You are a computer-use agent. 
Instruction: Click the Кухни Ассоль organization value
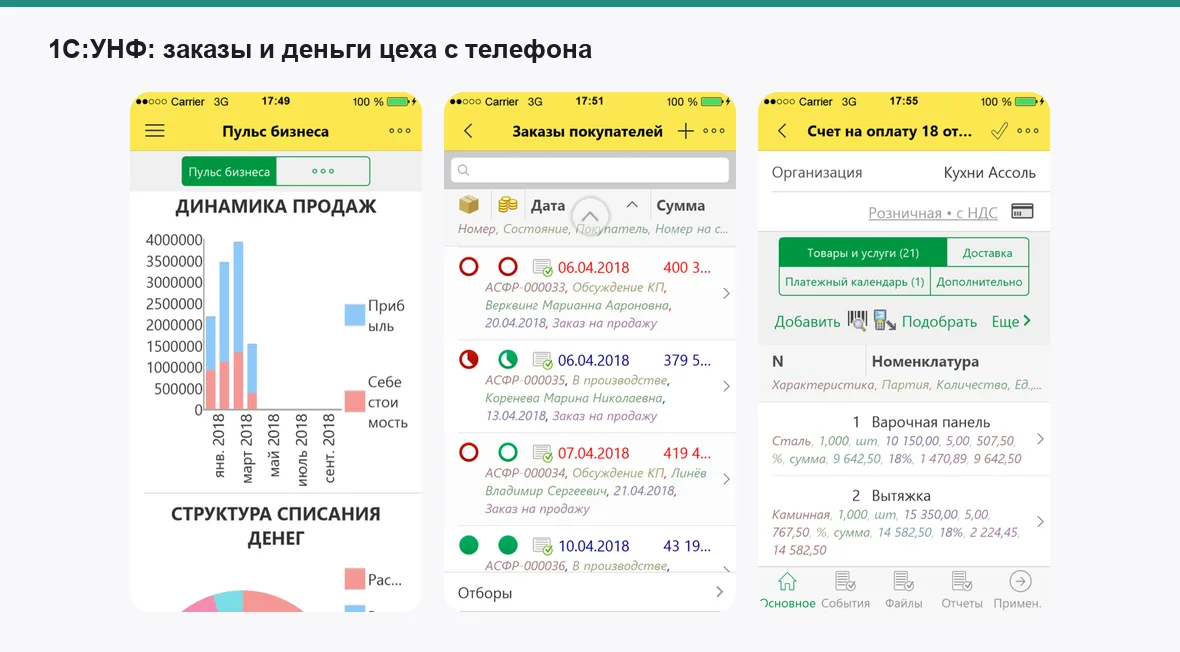pyautogui.click(x=989, y=172)
